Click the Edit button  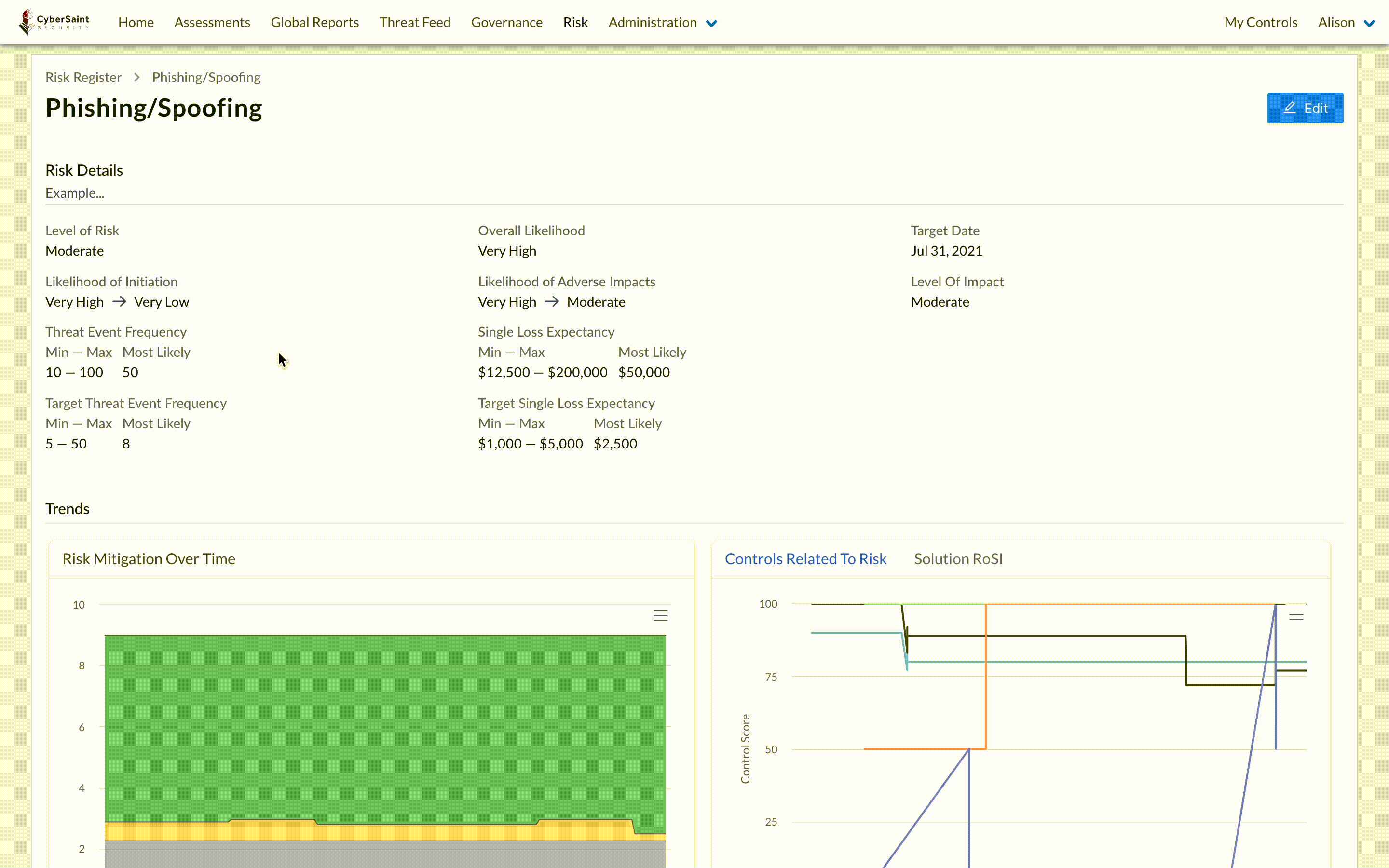pyautogui.click(x=1305, y=108)
